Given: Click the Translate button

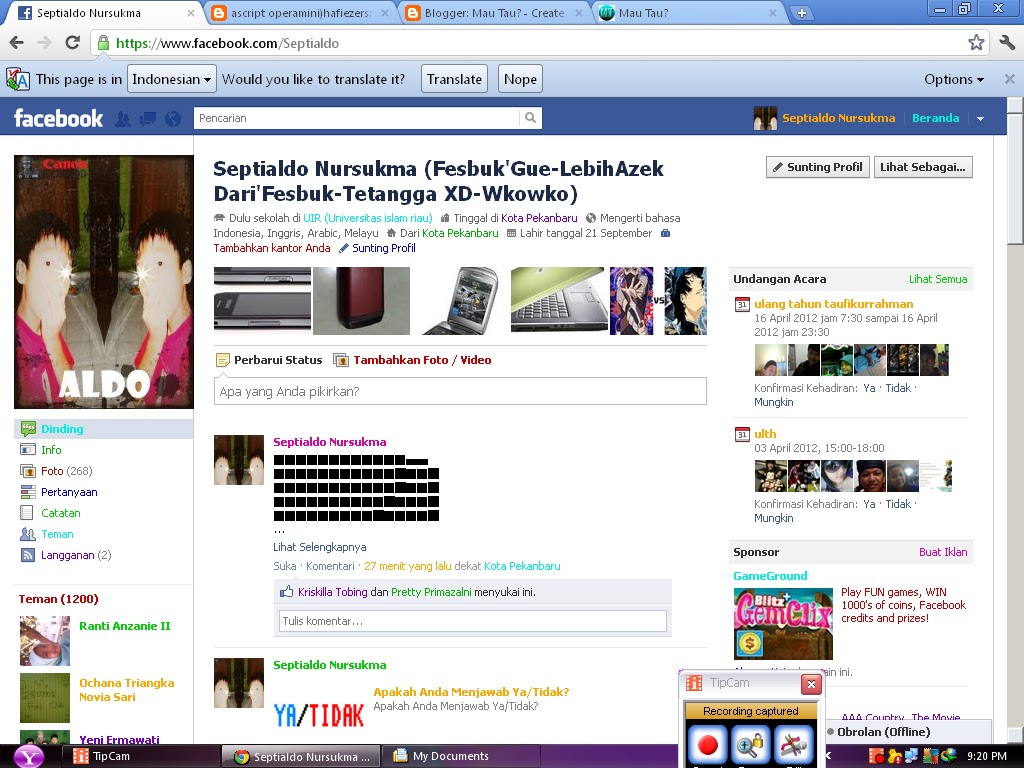Looking at the screenshot, I should 454,79.
